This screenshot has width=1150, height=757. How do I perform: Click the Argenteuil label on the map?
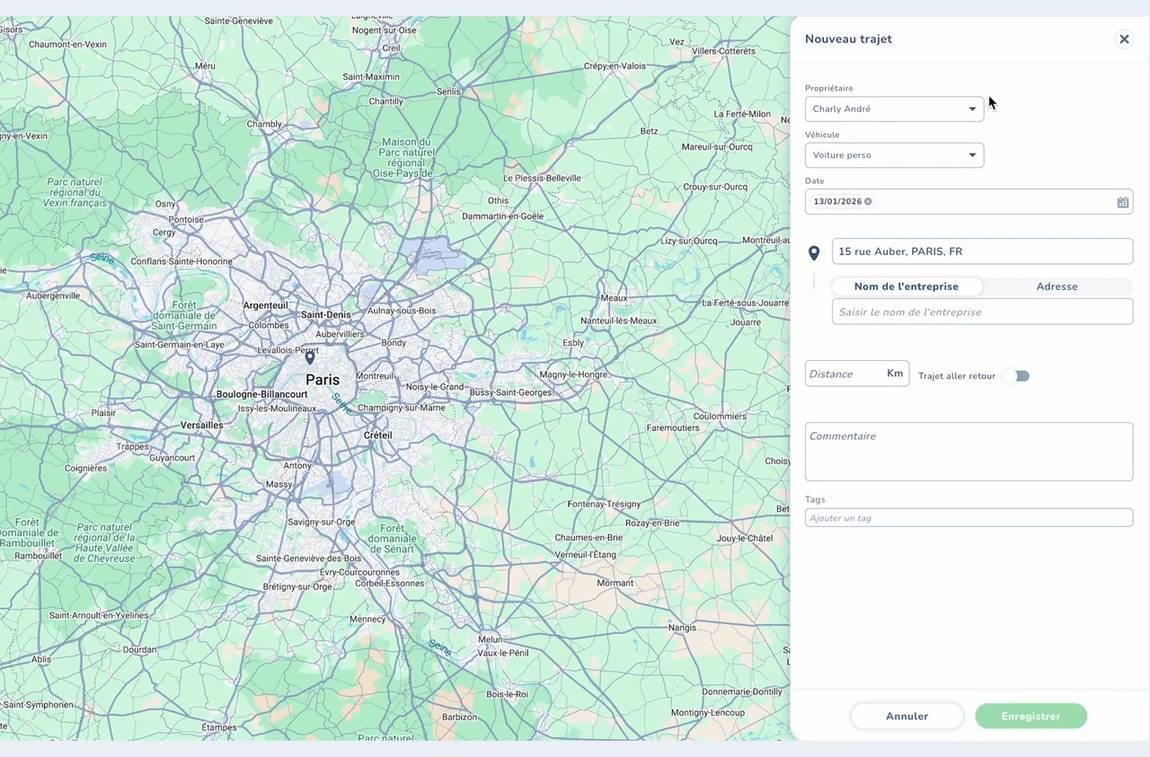click(x=265, y=305)
